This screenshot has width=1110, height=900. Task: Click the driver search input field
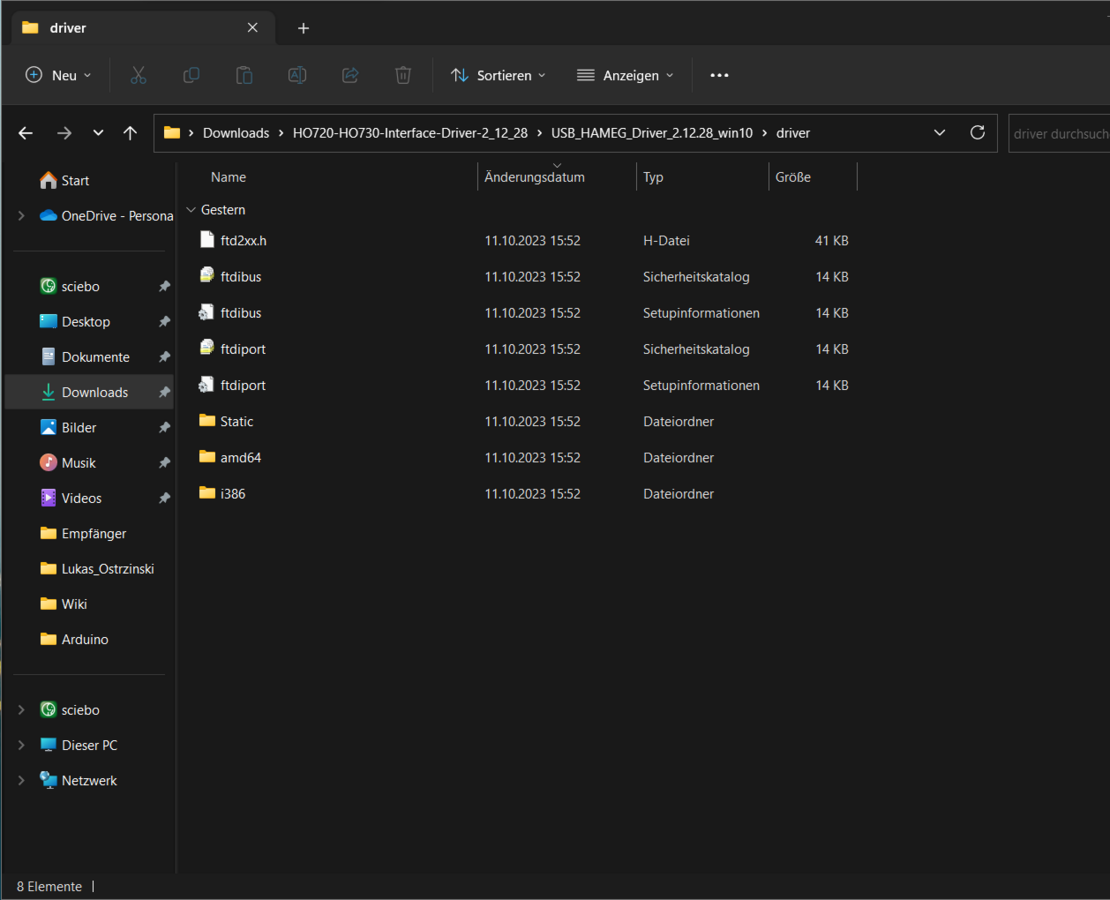click(x=1059, y=133)
